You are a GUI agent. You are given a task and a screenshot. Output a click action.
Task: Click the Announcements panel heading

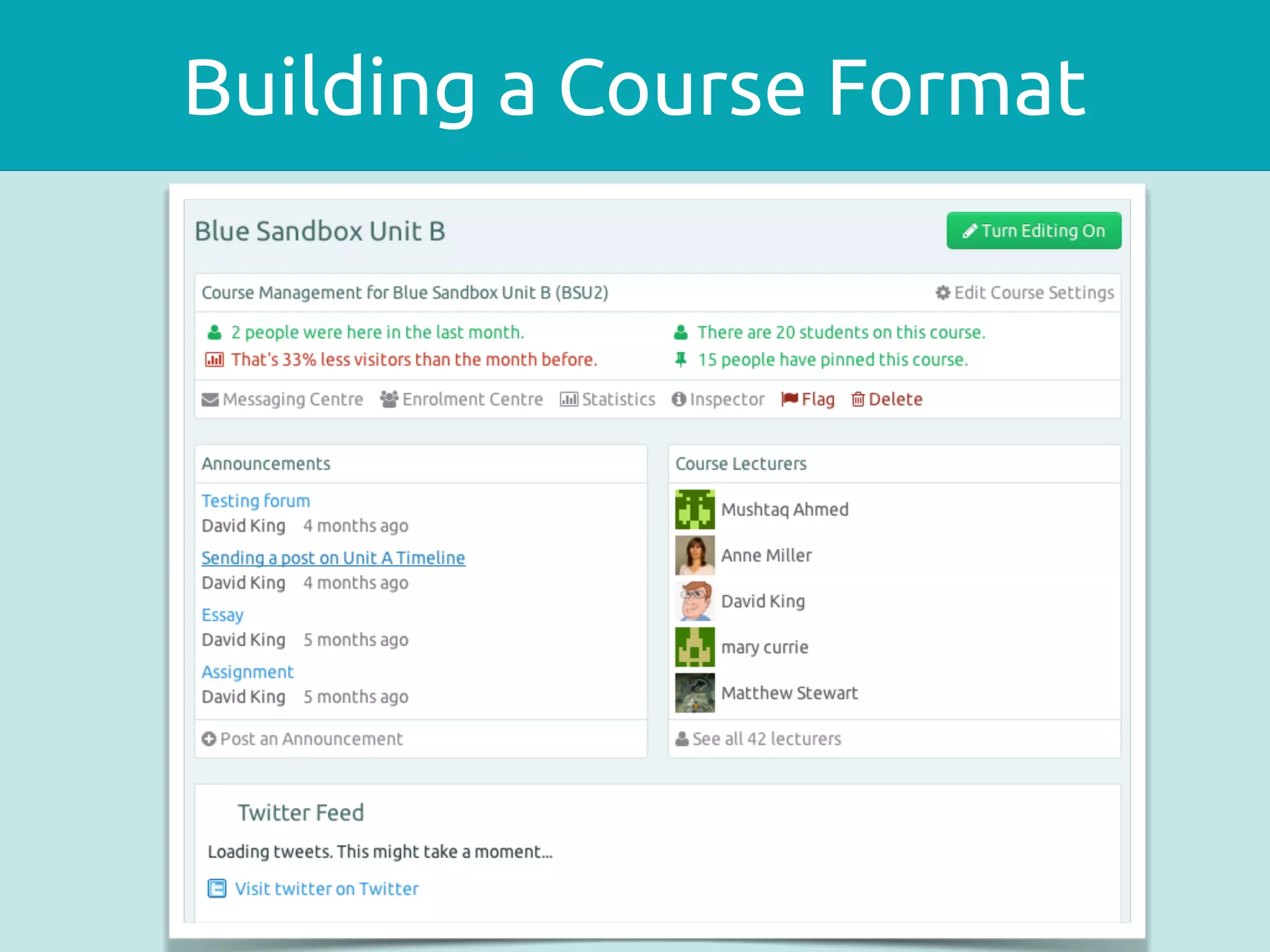pyautogui.click(x=266, y=464)
